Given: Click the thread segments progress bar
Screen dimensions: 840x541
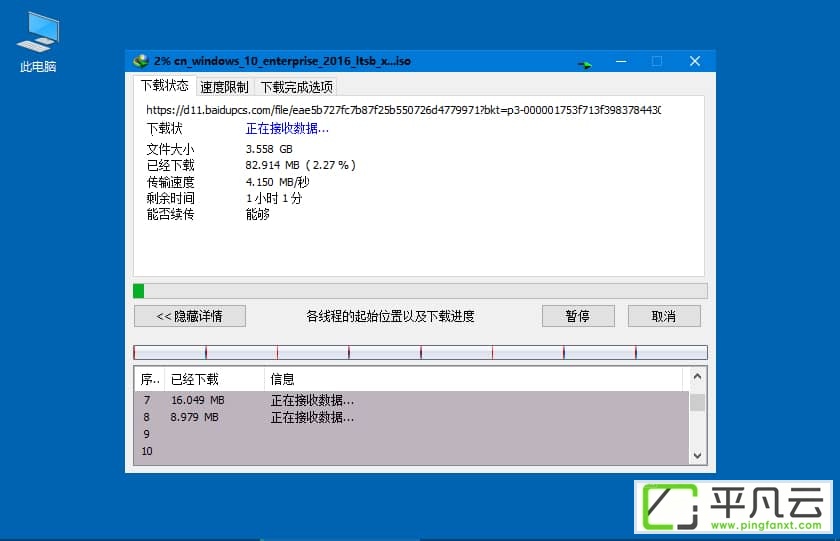Looking at the screenshot, I should pyautogui.click(x=420, y=352).
